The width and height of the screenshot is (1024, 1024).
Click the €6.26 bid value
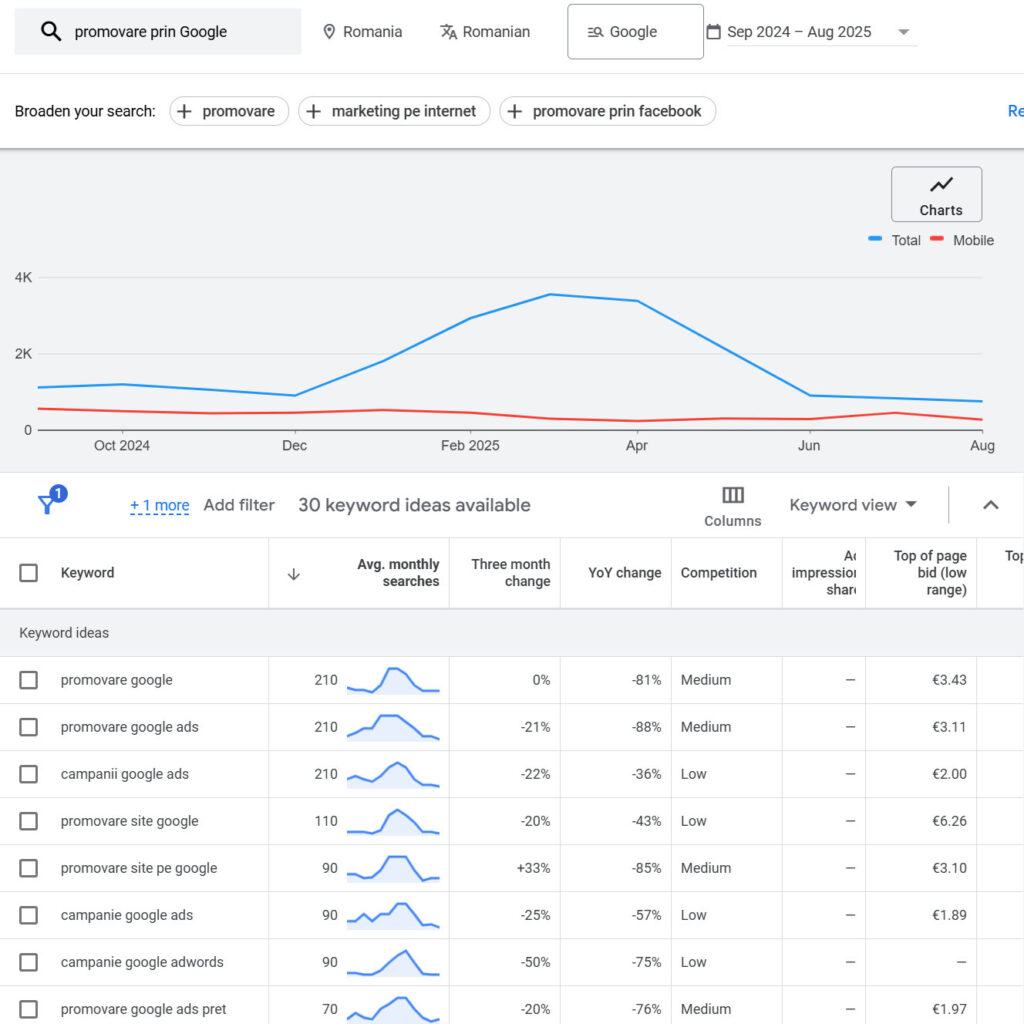(949, 821)
